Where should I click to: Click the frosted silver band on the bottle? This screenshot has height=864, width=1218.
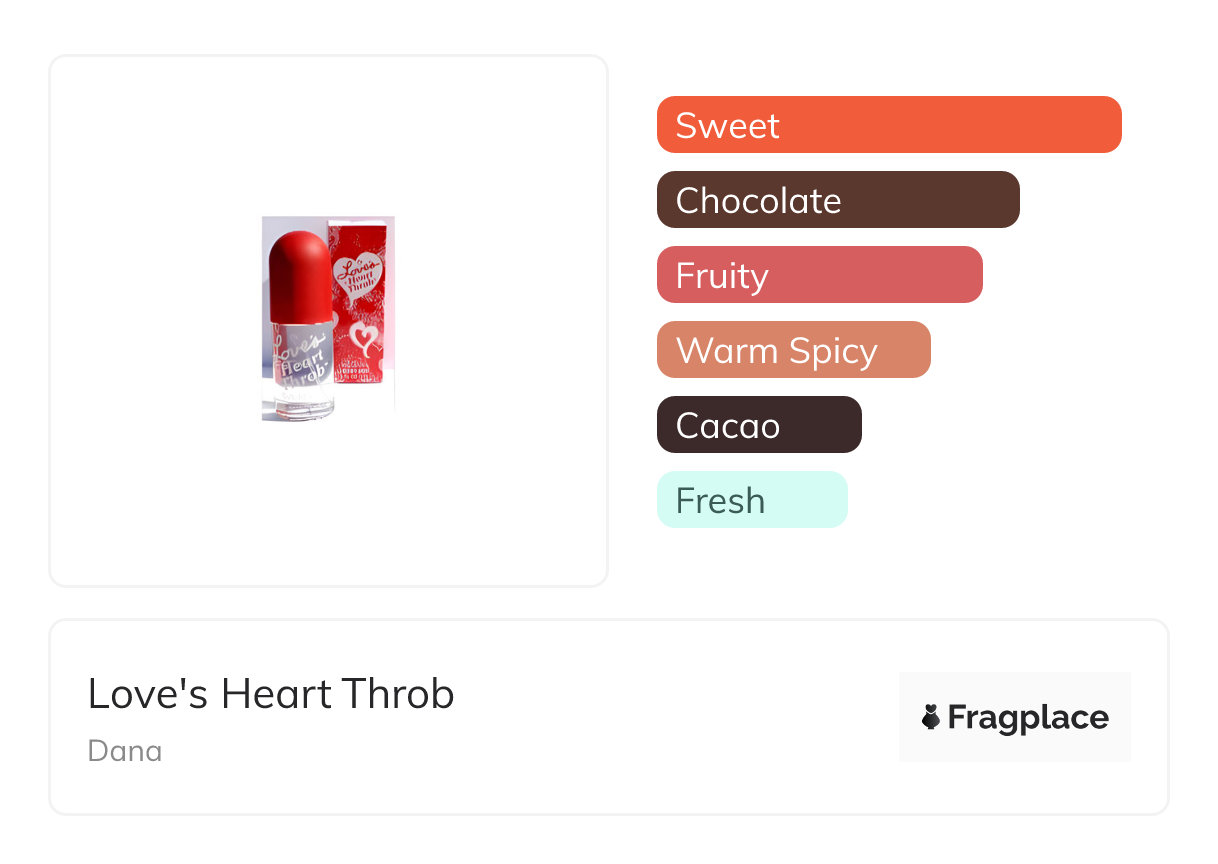click(x=301, y=327)
